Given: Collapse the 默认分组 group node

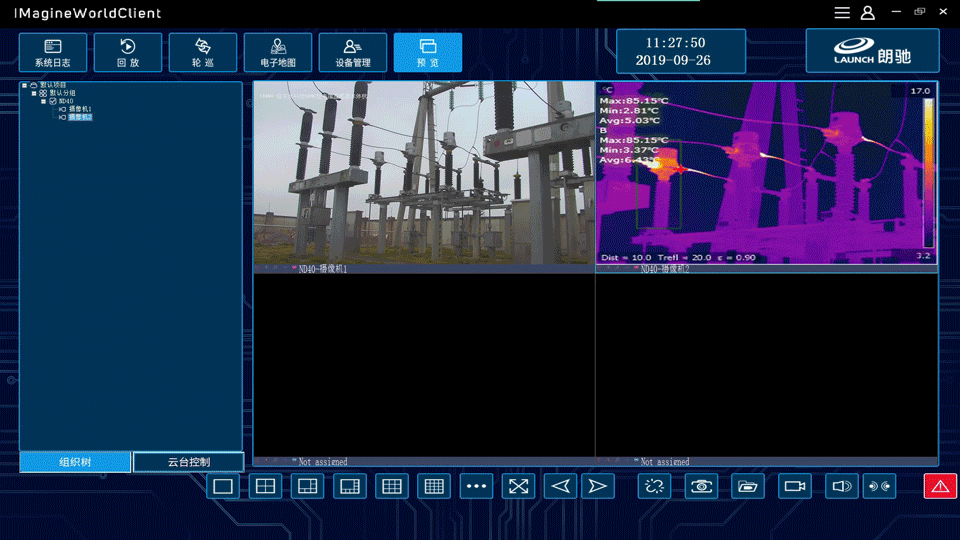Looking at the screenshot, I should point(33,93).
